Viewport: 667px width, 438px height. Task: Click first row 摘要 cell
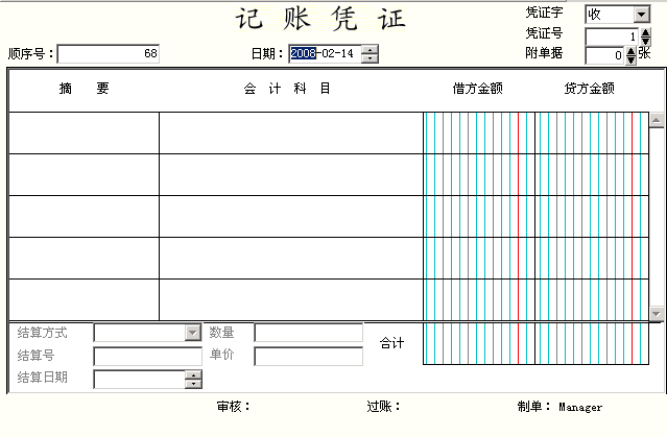tap(84, 133)
